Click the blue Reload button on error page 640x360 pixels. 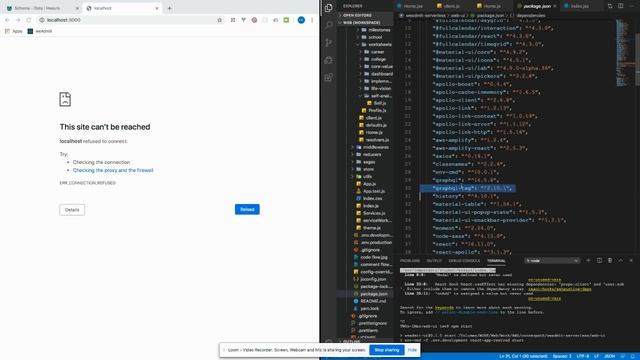pos(247,209)
